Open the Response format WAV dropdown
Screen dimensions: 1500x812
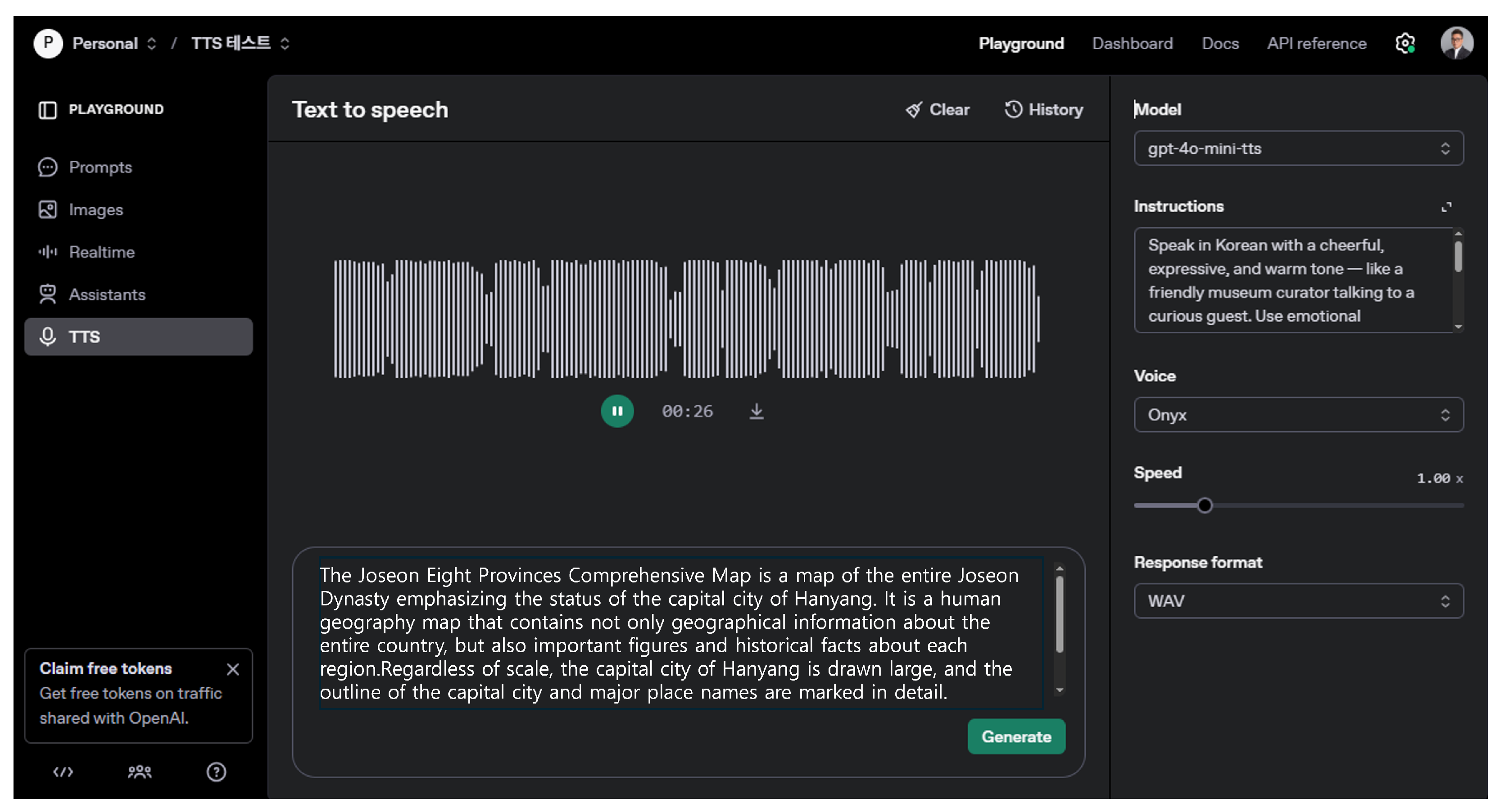[1298, 601]
